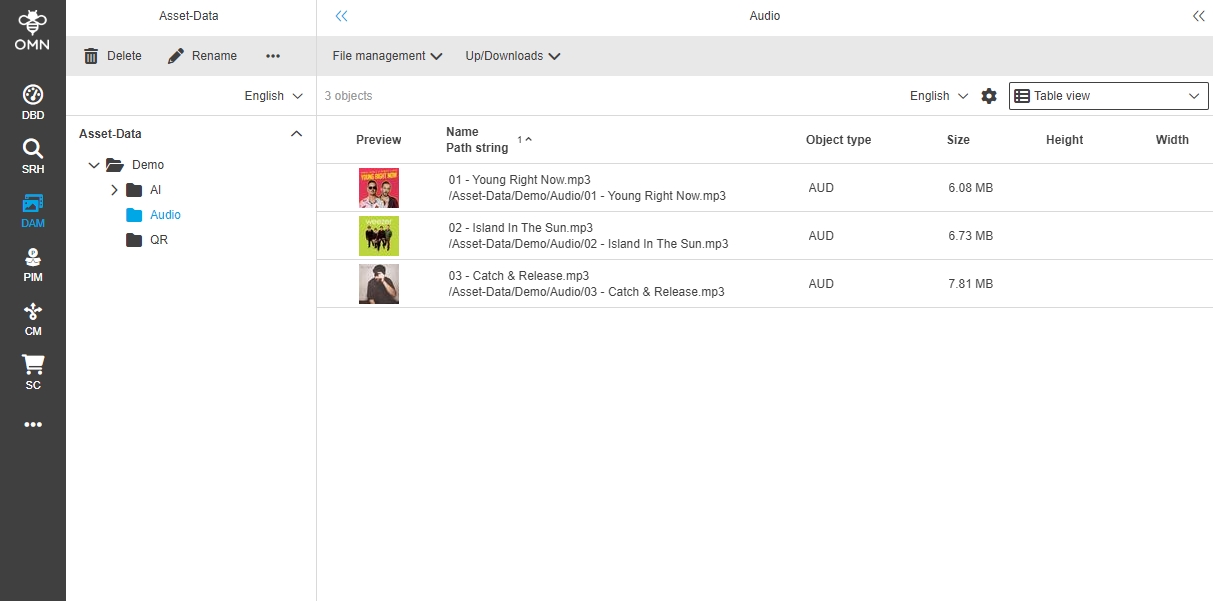This screenshot has width=1213, height=601.
Task: Click AUD type for Island In The Sun
Action: click(x=821, y=236)
